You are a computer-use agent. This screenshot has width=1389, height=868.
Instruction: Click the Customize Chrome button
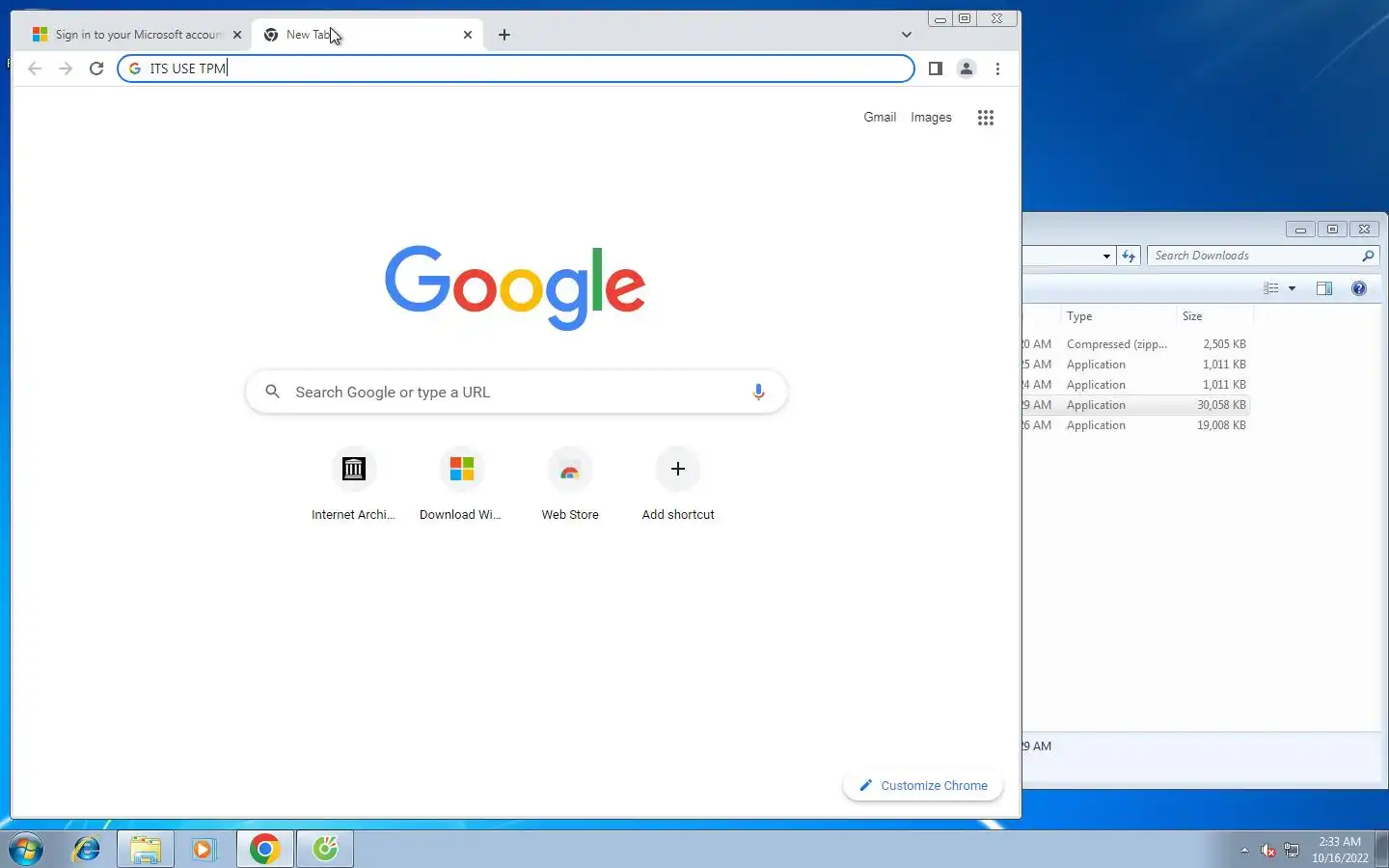[923, 785]
